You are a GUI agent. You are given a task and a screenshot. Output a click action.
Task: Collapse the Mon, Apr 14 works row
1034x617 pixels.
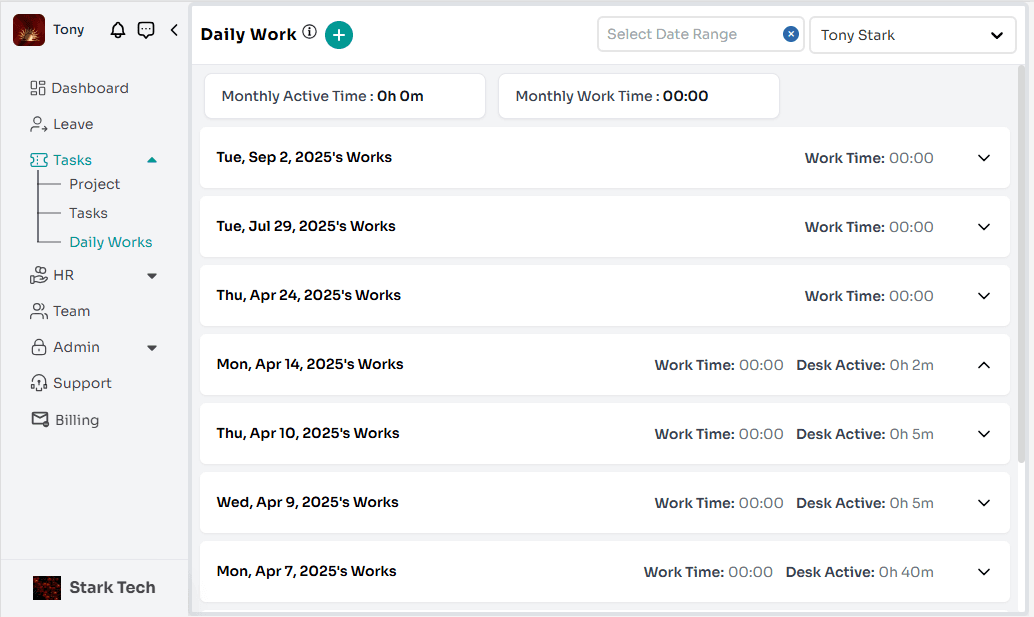[x=983, y=365]
